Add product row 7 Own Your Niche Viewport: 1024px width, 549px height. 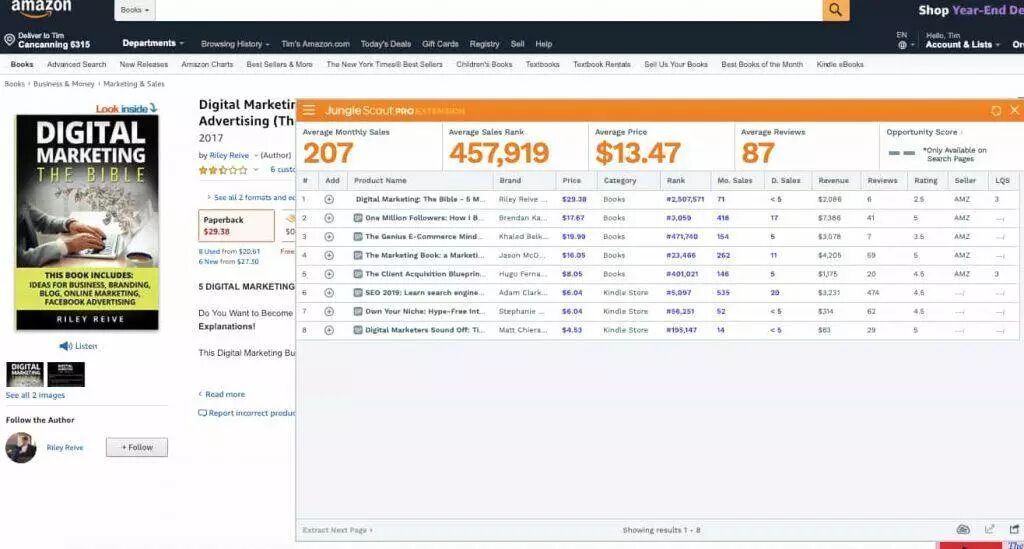coord(329,311)
